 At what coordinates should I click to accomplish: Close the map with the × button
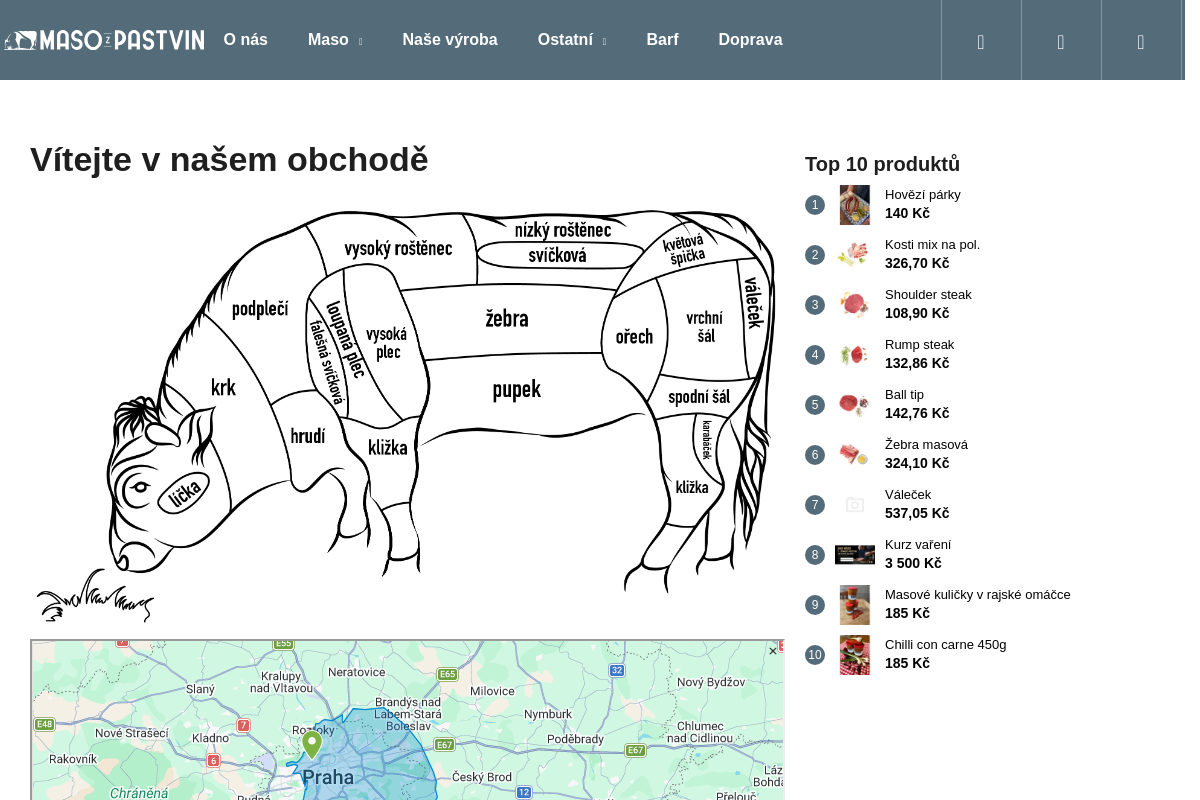click(x=773, y=651)
